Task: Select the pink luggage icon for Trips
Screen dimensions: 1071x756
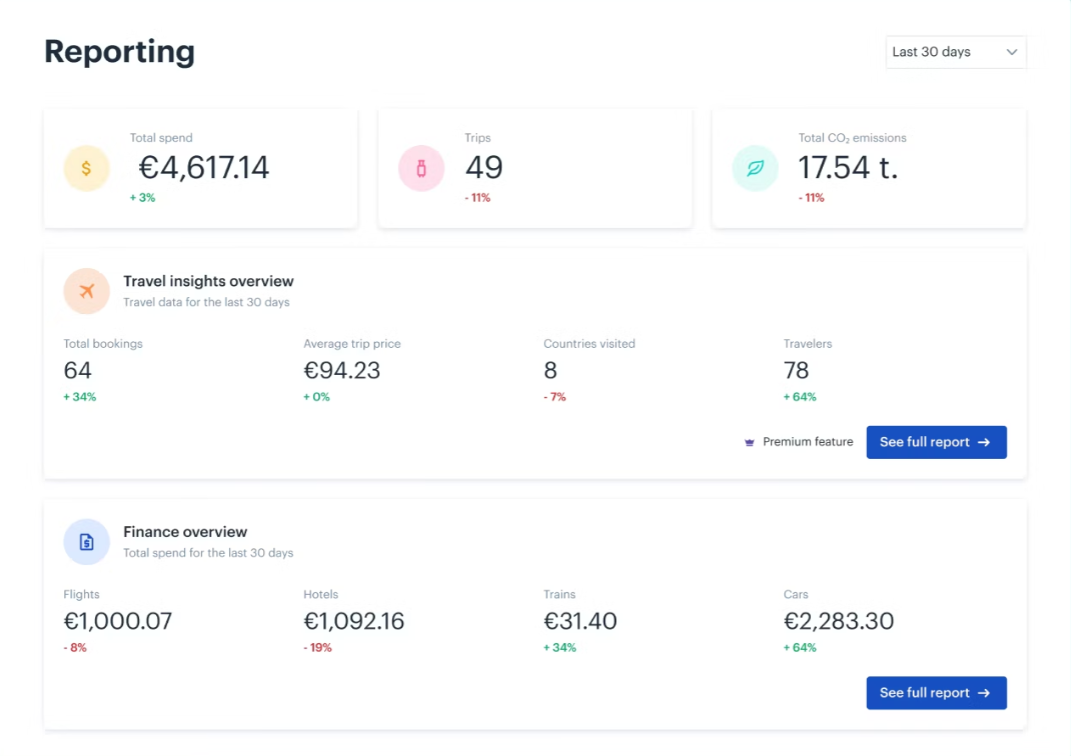Action: (x=421, y=168)
